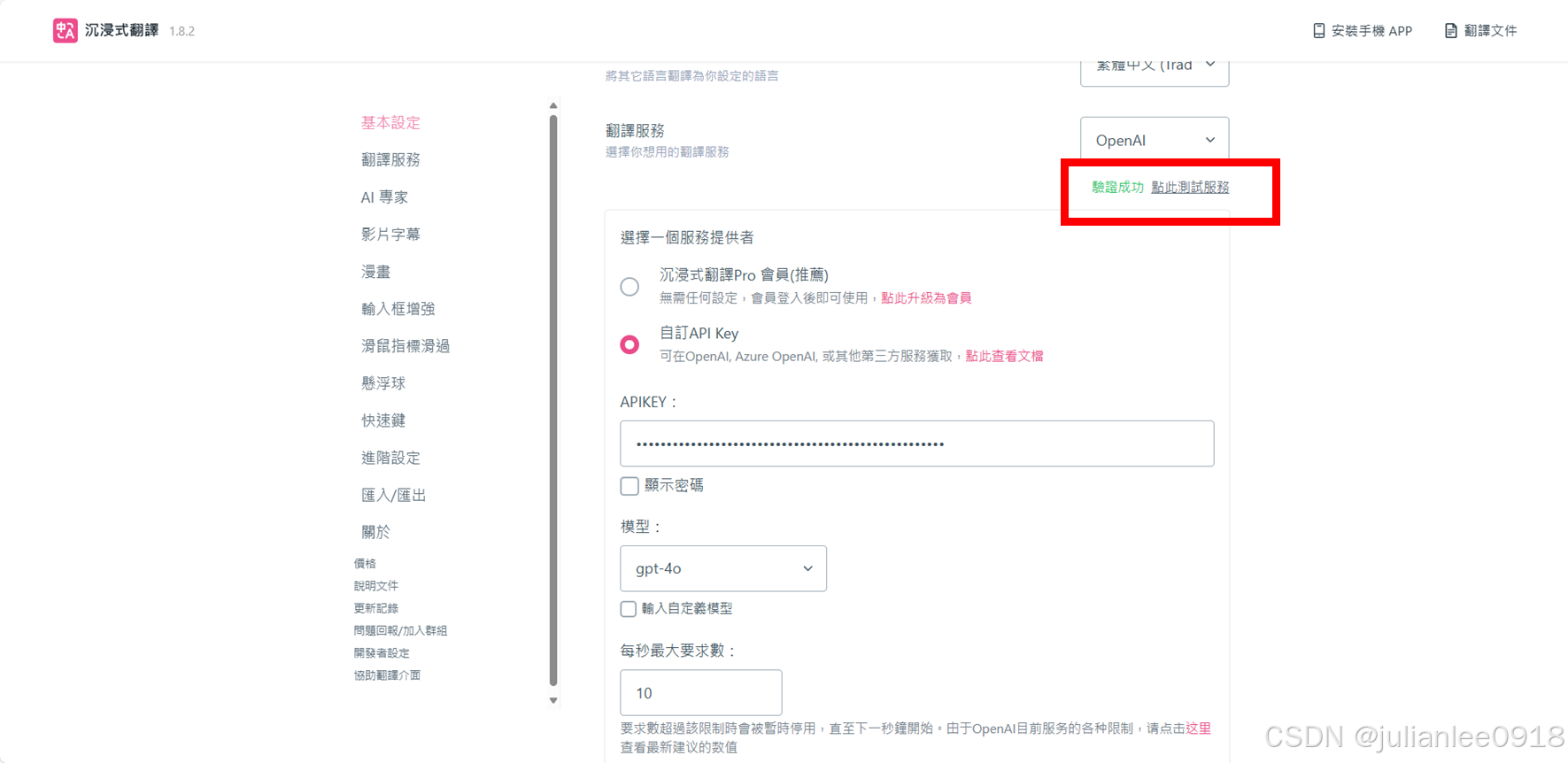This screenshot has height=763, width=1568.
Task: Click the version number 1.8.2
Action: pyautogui.click(x=182, y=31)
